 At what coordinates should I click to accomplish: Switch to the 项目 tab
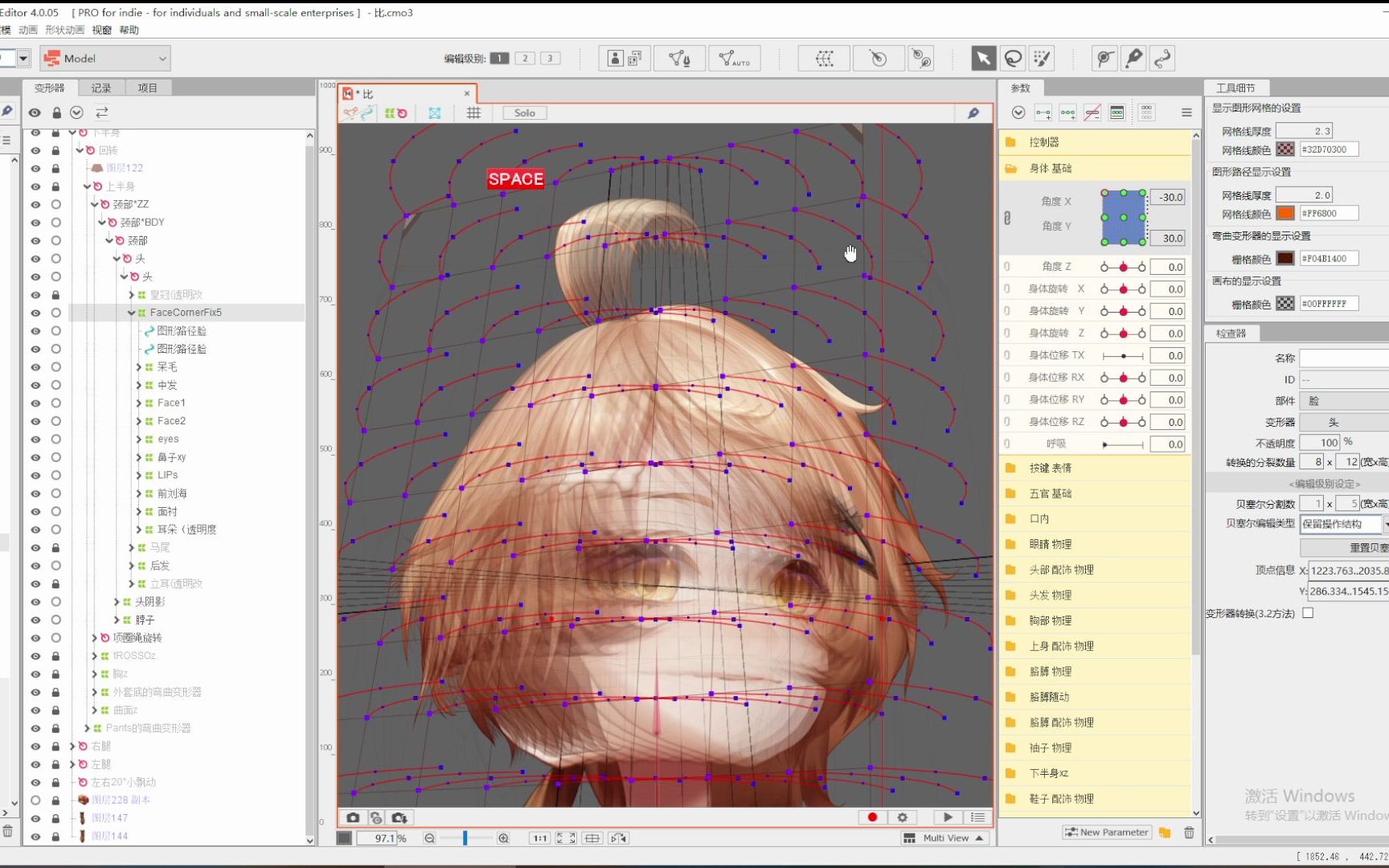[148, 88]
